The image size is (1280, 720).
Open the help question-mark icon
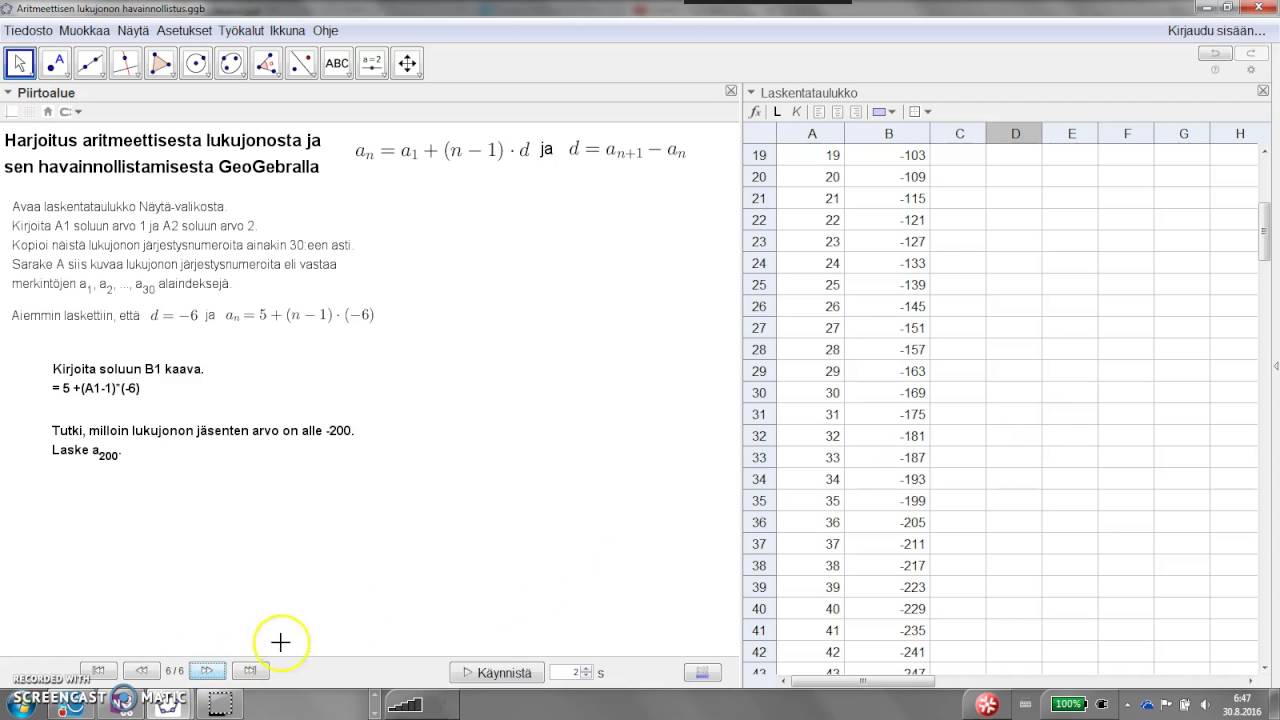1215,70
